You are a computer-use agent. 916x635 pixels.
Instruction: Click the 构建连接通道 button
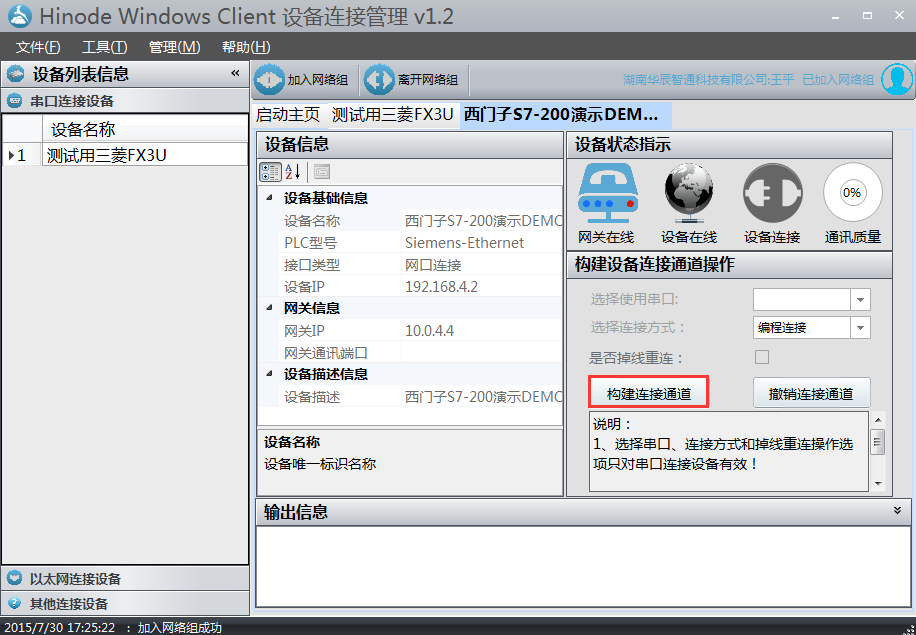(x=648, y=393)
